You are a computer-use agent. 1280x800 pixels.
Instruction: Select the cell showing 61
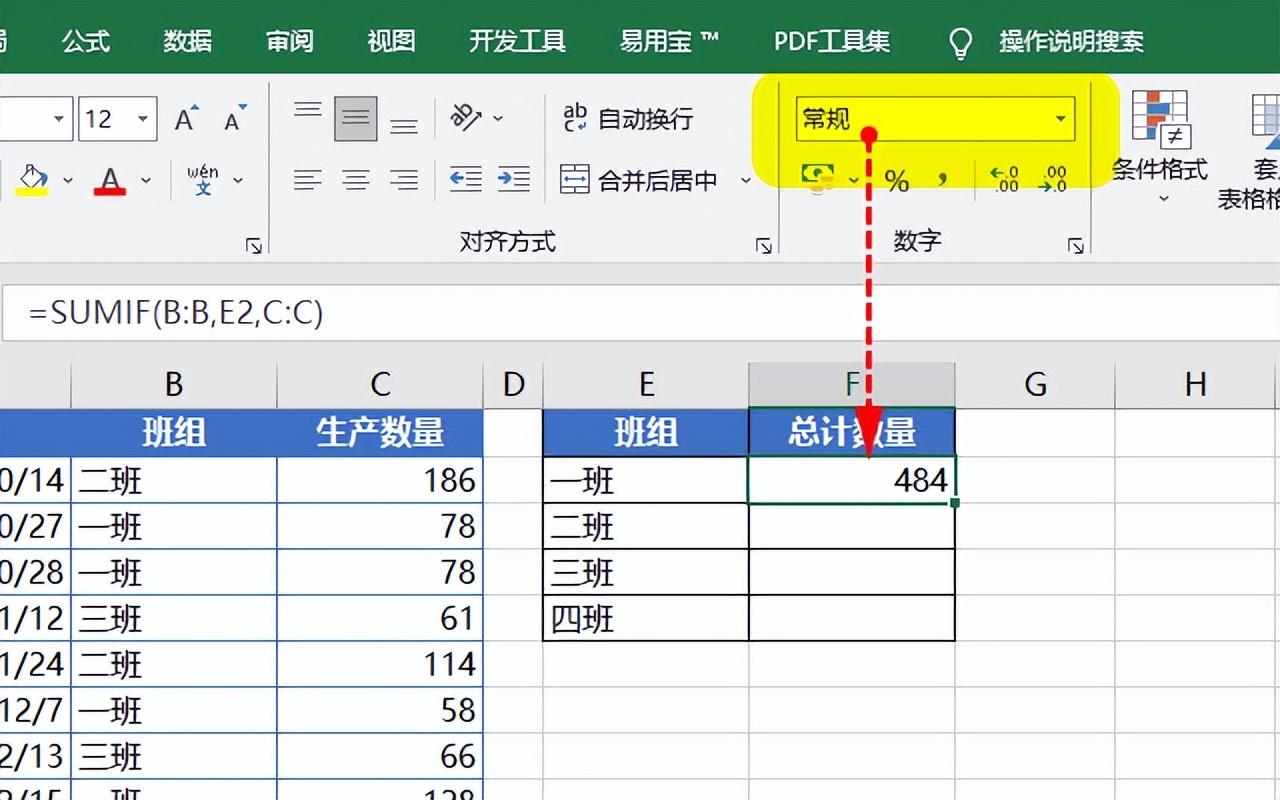coord(380,619)
